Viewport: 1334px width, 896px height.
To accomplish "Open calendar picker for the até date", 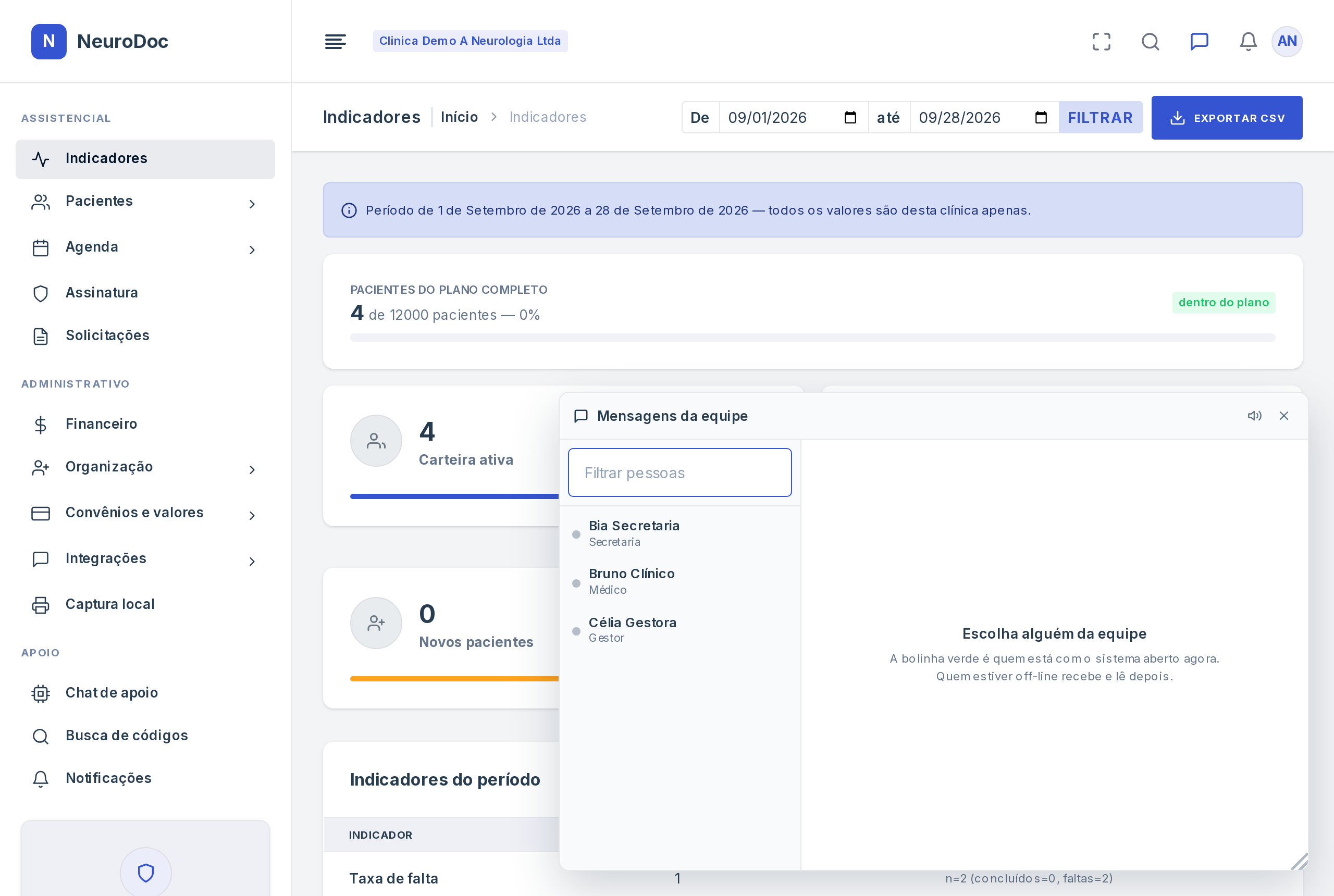I will click(1041, 117).
